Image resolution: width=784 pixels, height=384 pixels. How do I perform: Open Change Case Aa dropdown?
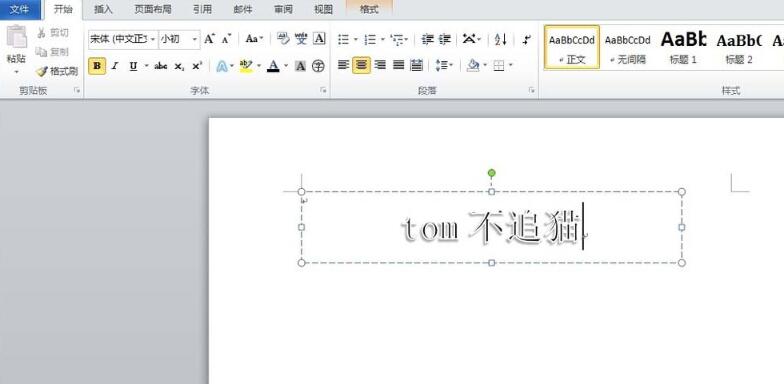[254, 39]
